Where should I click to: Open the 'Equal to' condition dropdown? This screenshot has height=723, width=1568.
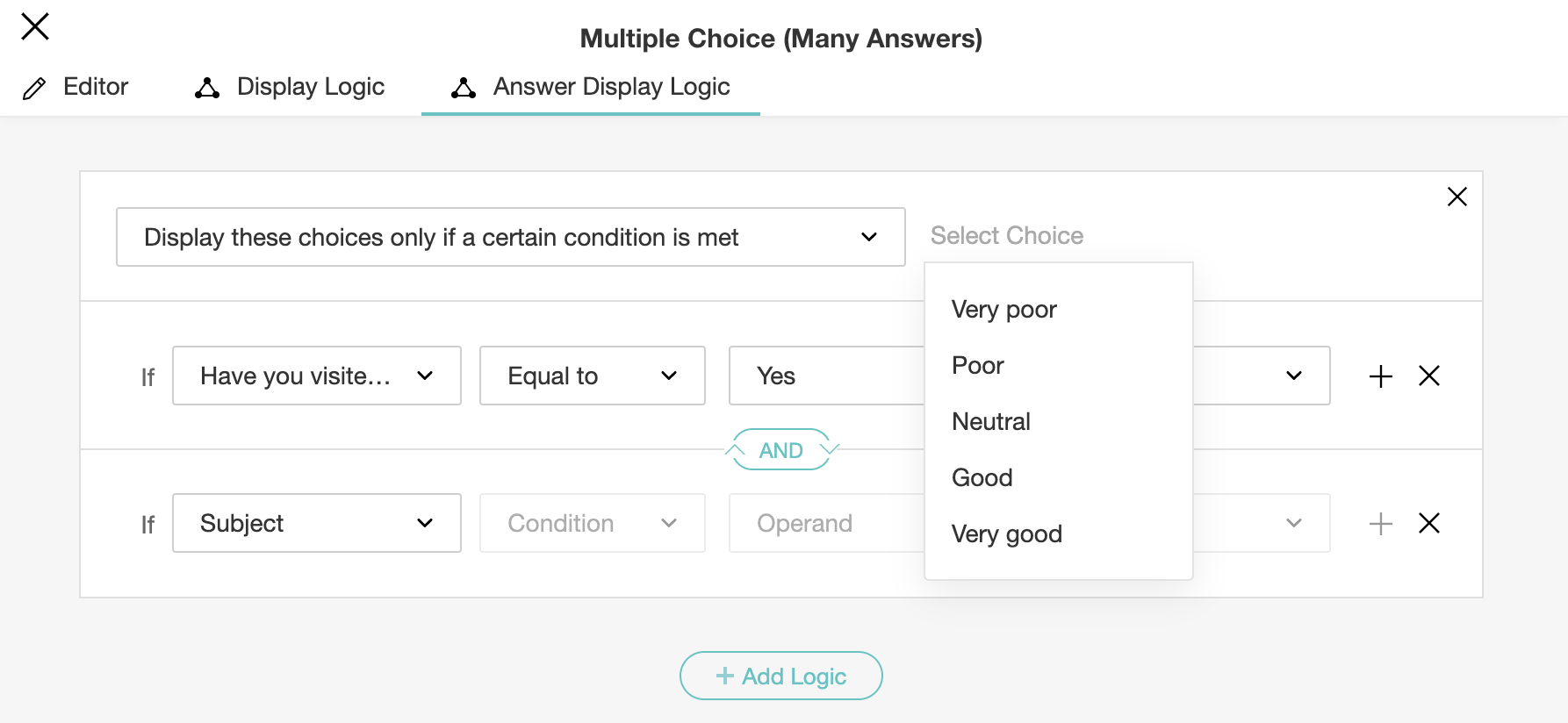[592, 376]
